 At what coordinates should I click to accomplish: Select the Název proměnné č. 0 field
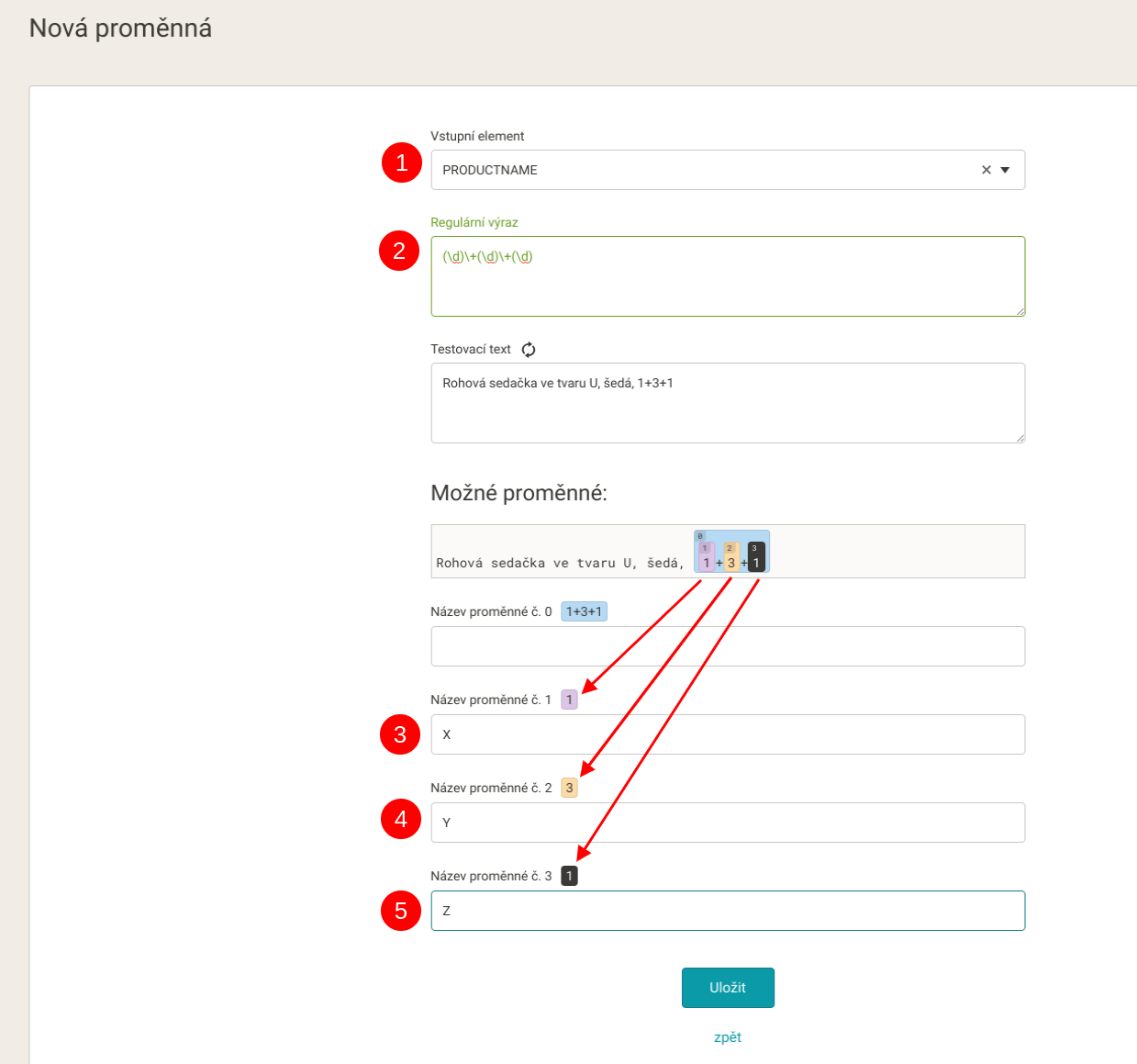click(728, 646)
